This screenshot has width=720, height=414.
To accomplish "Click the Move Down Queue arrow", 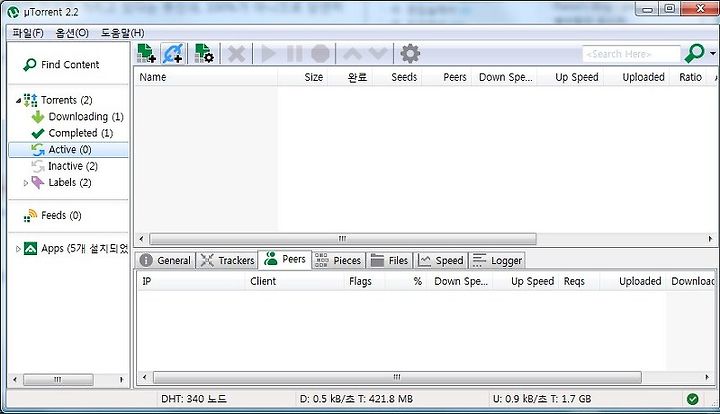I will tap(377, 54).
